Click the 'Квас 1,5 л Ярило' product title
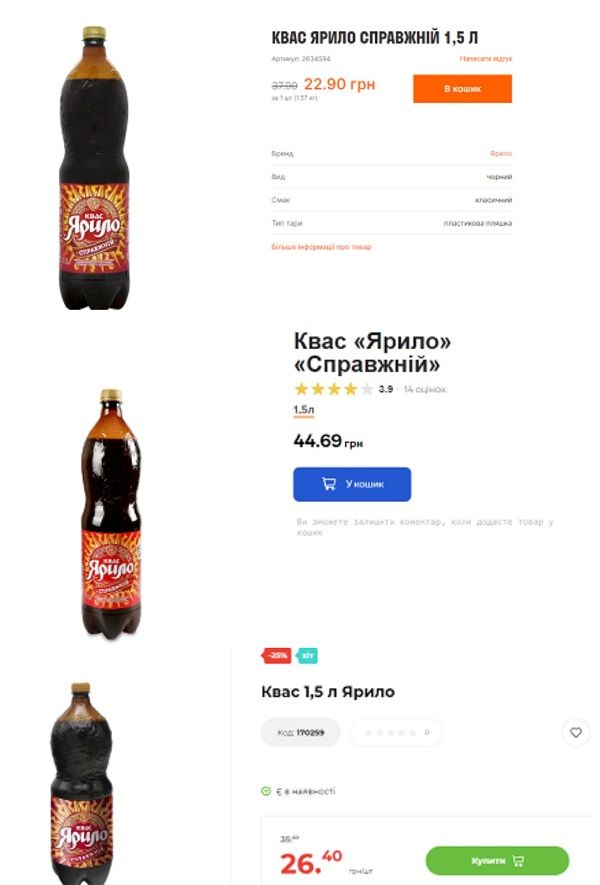This screenshot has width=600, height=885. coord(328,692)
